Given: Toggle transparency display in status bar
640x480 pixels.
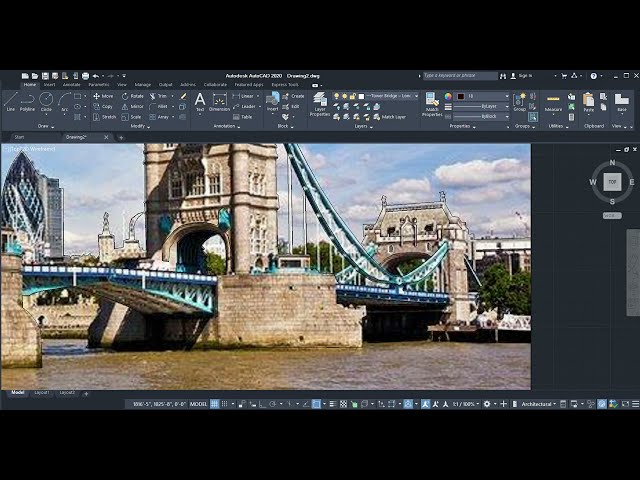Looking at the screenshot, I should pyautogui.click(x=343, y=404).
